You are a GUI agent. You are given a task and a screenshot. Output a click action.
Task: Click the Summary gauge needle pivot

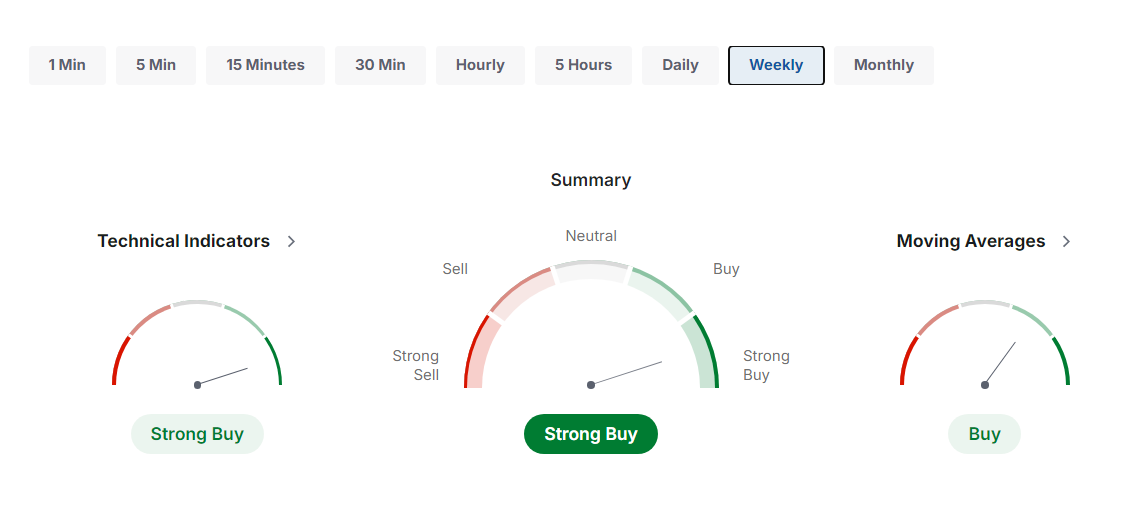click(591, 385)
